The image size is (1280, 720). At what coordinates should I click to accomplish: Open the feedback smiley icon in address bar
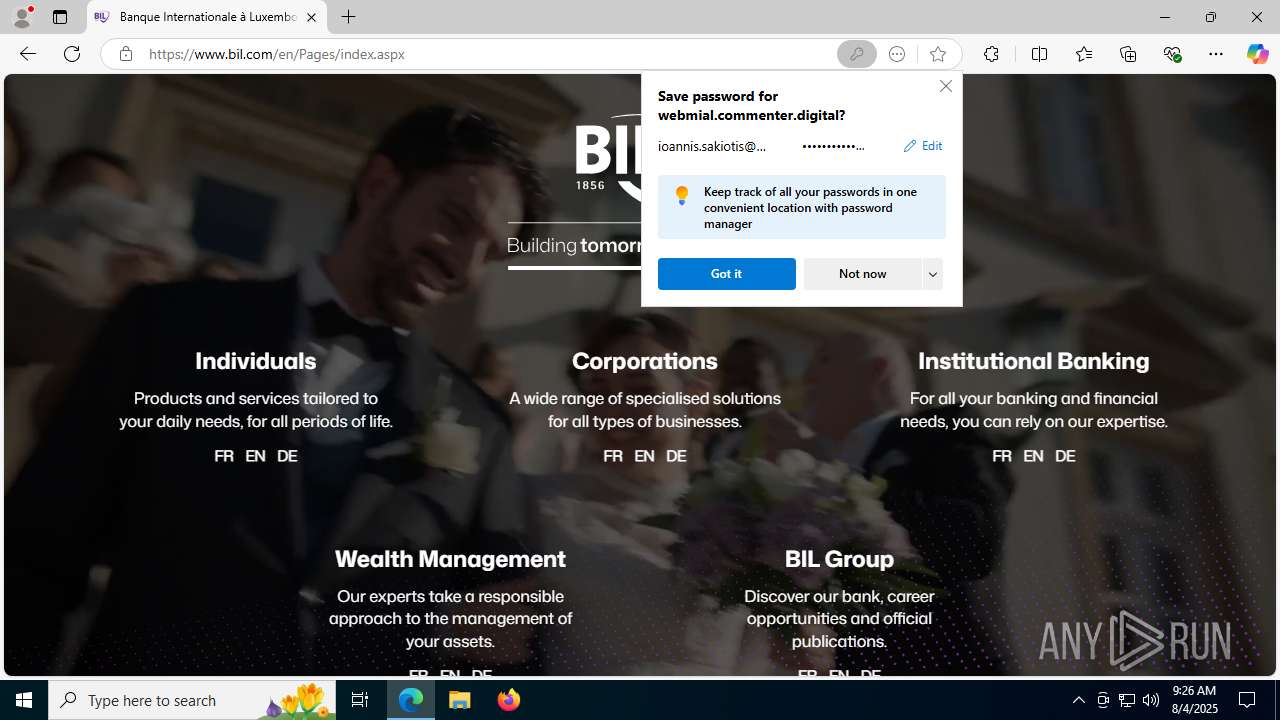(897, 54)
